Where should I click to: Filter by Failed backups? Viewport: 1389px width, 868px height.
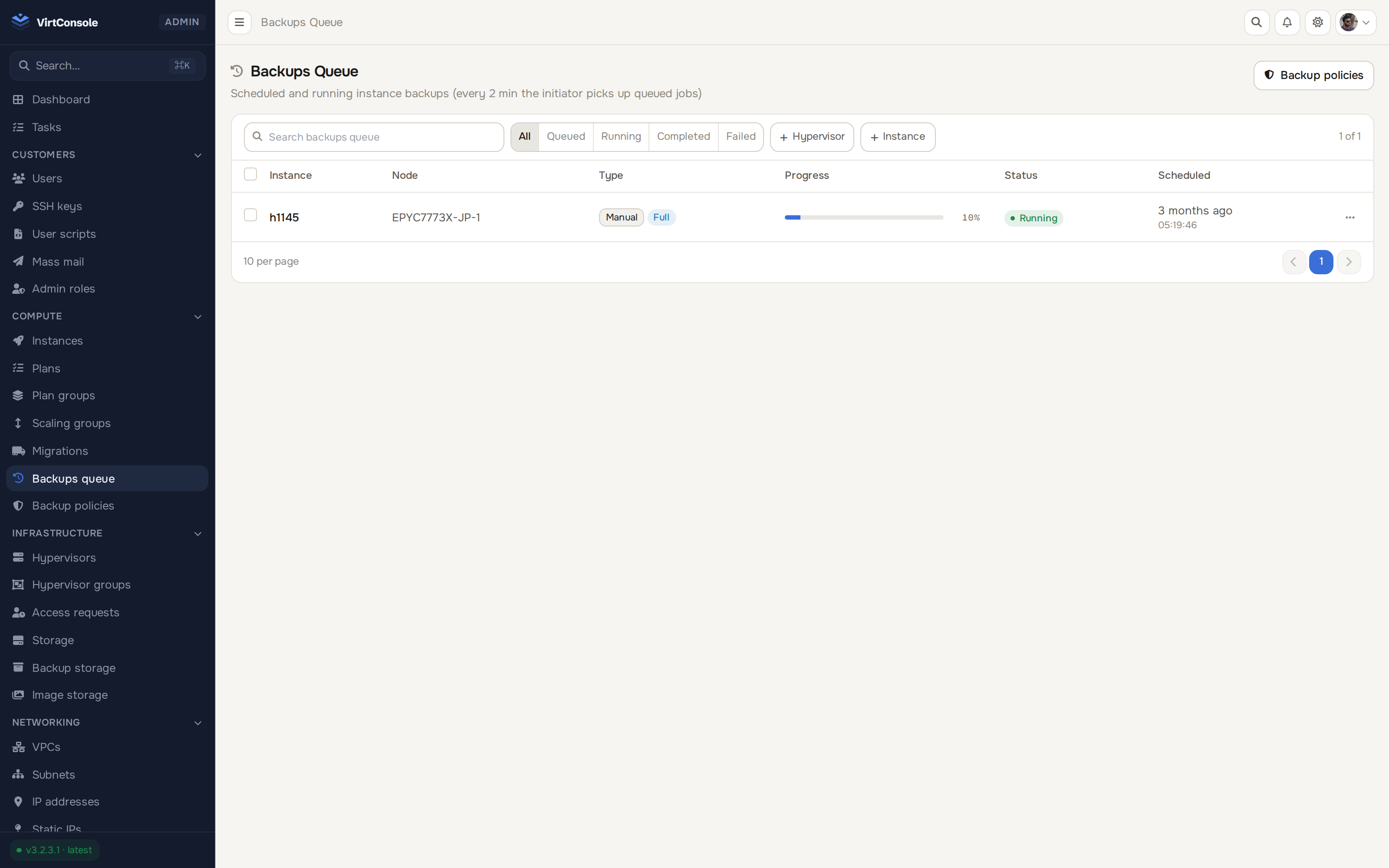(741, 137)
